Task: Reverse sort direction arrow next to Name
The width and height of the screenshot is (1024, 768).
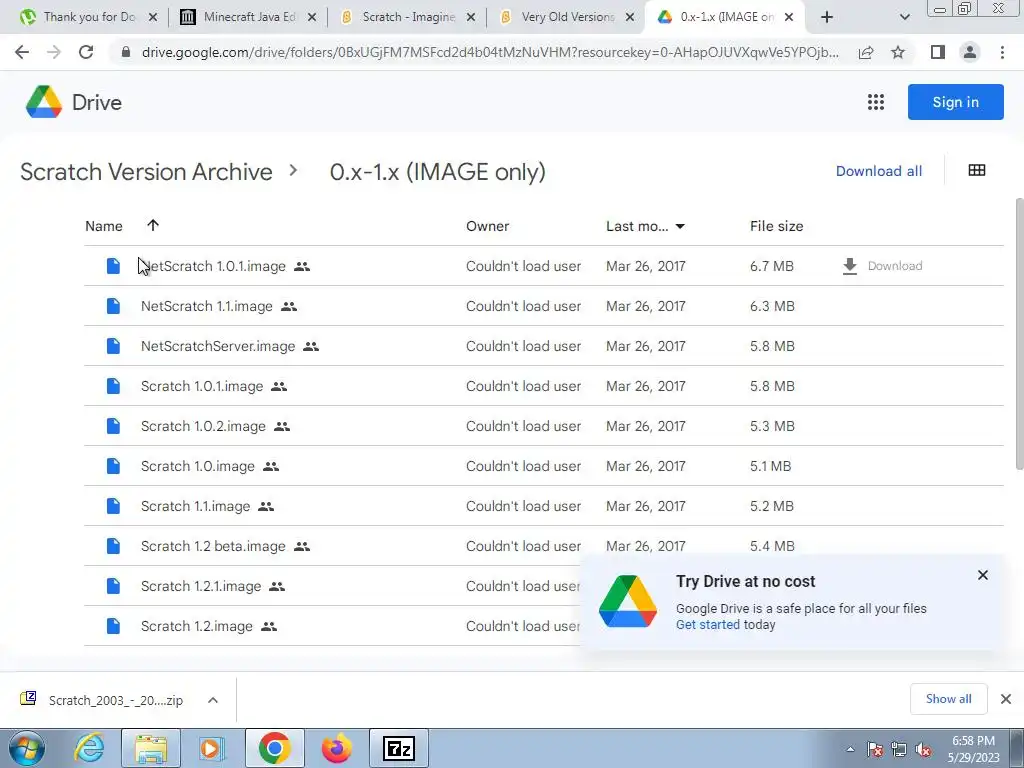Action: pos(153,225)
